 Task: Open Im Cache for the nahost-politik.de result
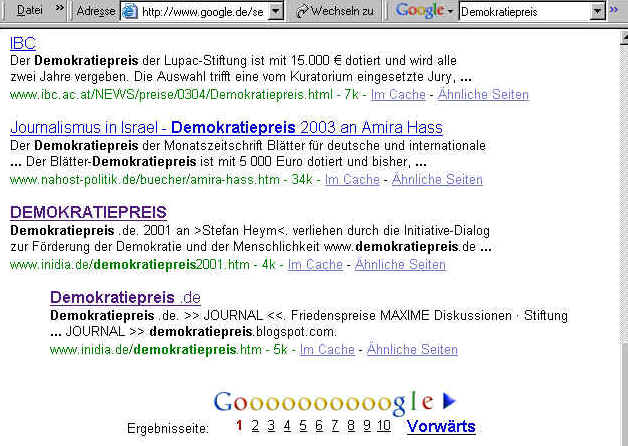click(352, 179)
